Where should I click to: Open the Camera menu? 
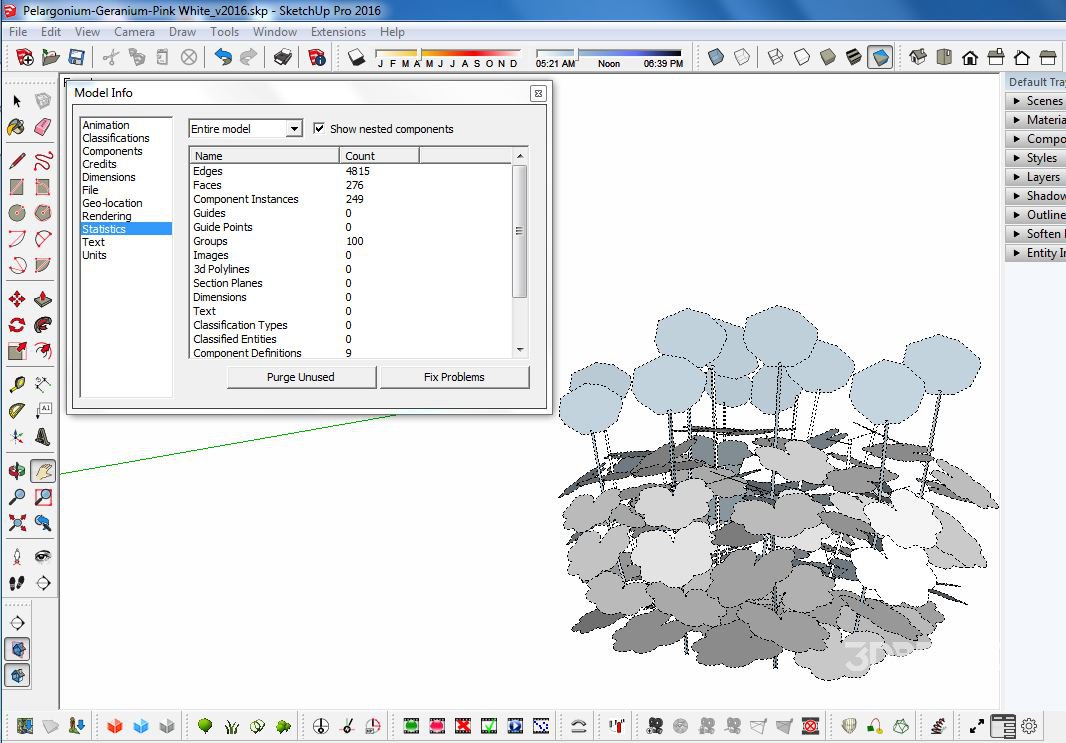[134, 31]
